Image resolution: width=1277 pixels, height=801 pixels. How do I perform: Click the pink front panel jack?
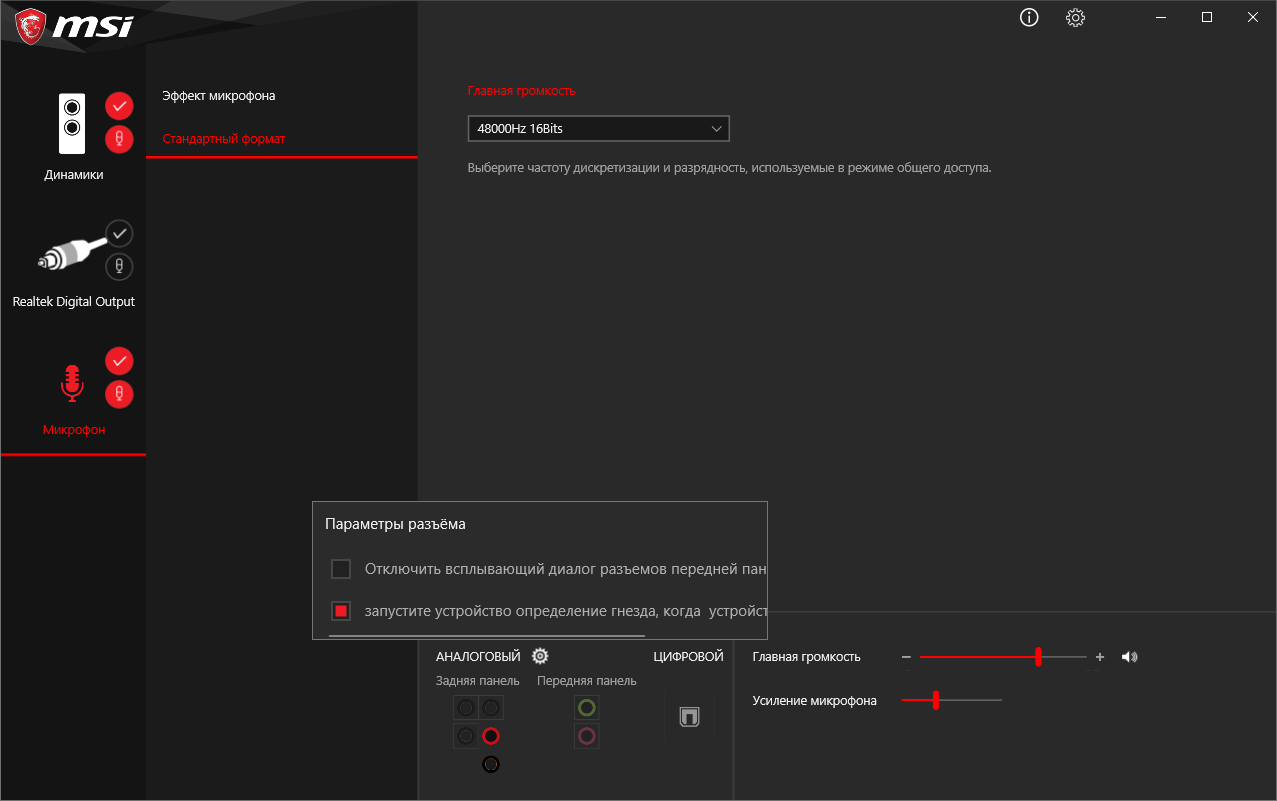click(587, 737)
